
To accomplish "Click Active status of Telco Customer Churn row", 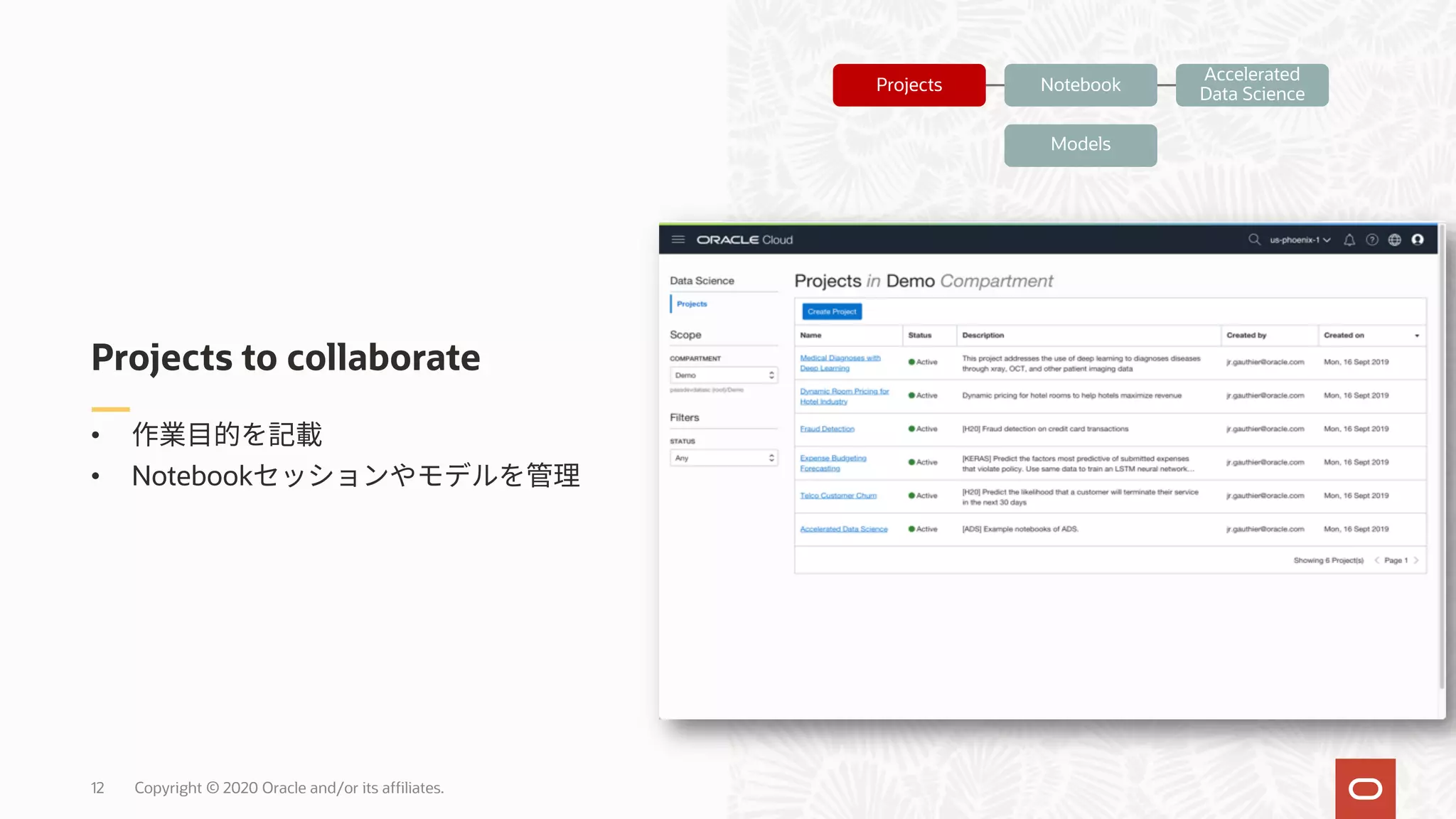I will [923, 496].
